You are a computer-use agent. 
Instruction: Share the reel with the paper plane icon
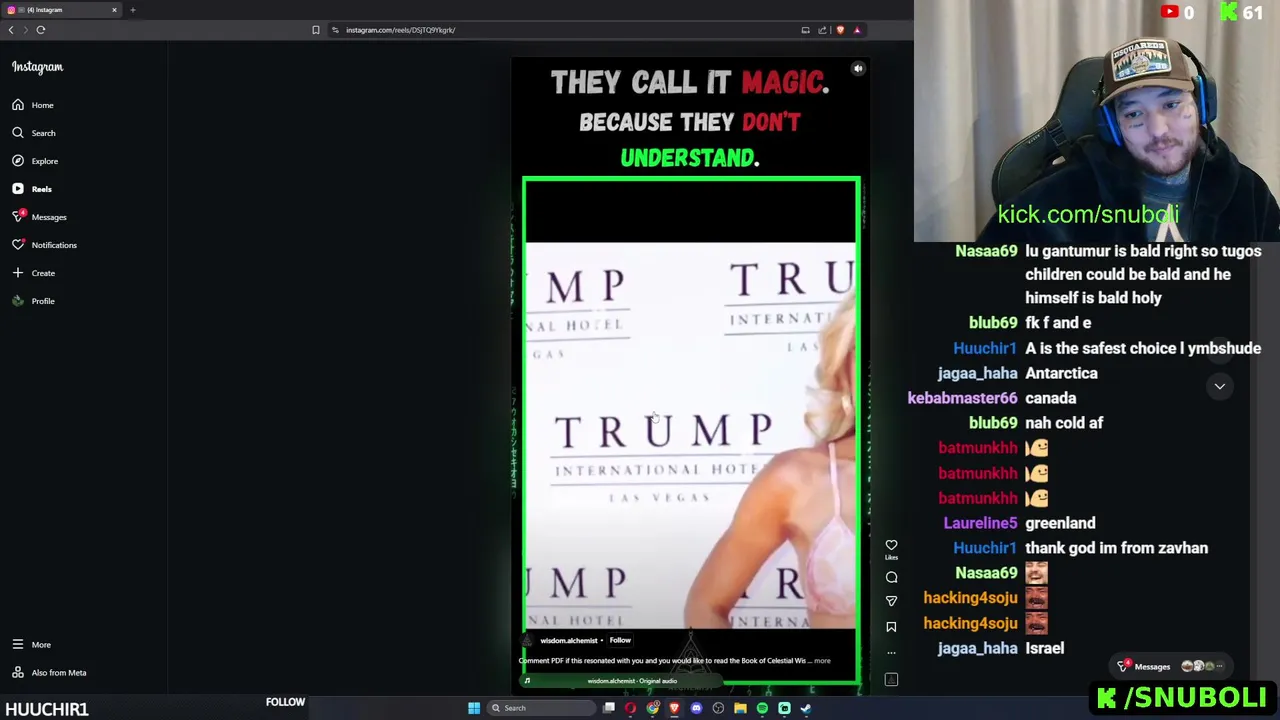891,601
